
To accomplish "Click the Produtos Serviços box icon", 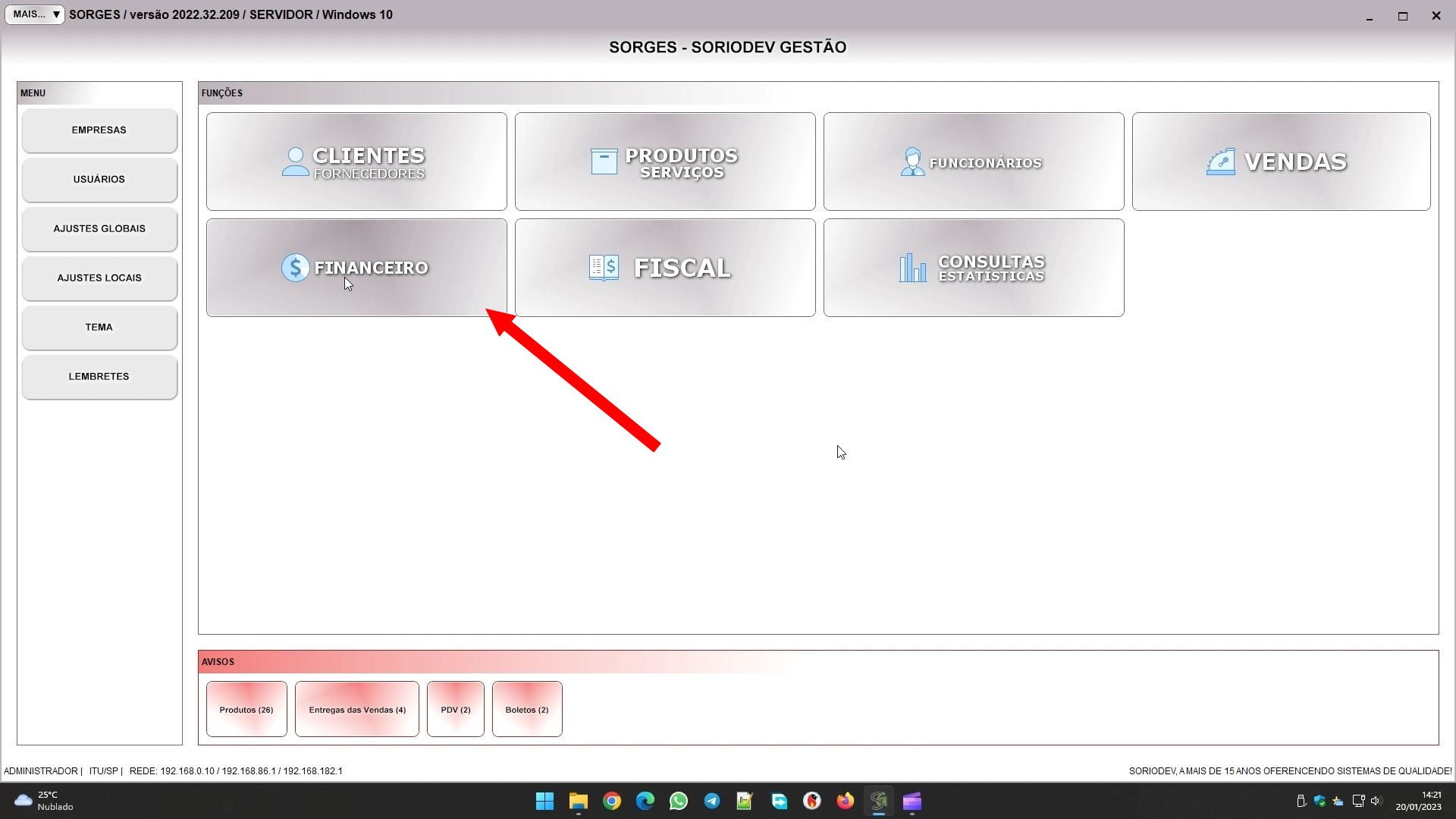I will 604,162.
